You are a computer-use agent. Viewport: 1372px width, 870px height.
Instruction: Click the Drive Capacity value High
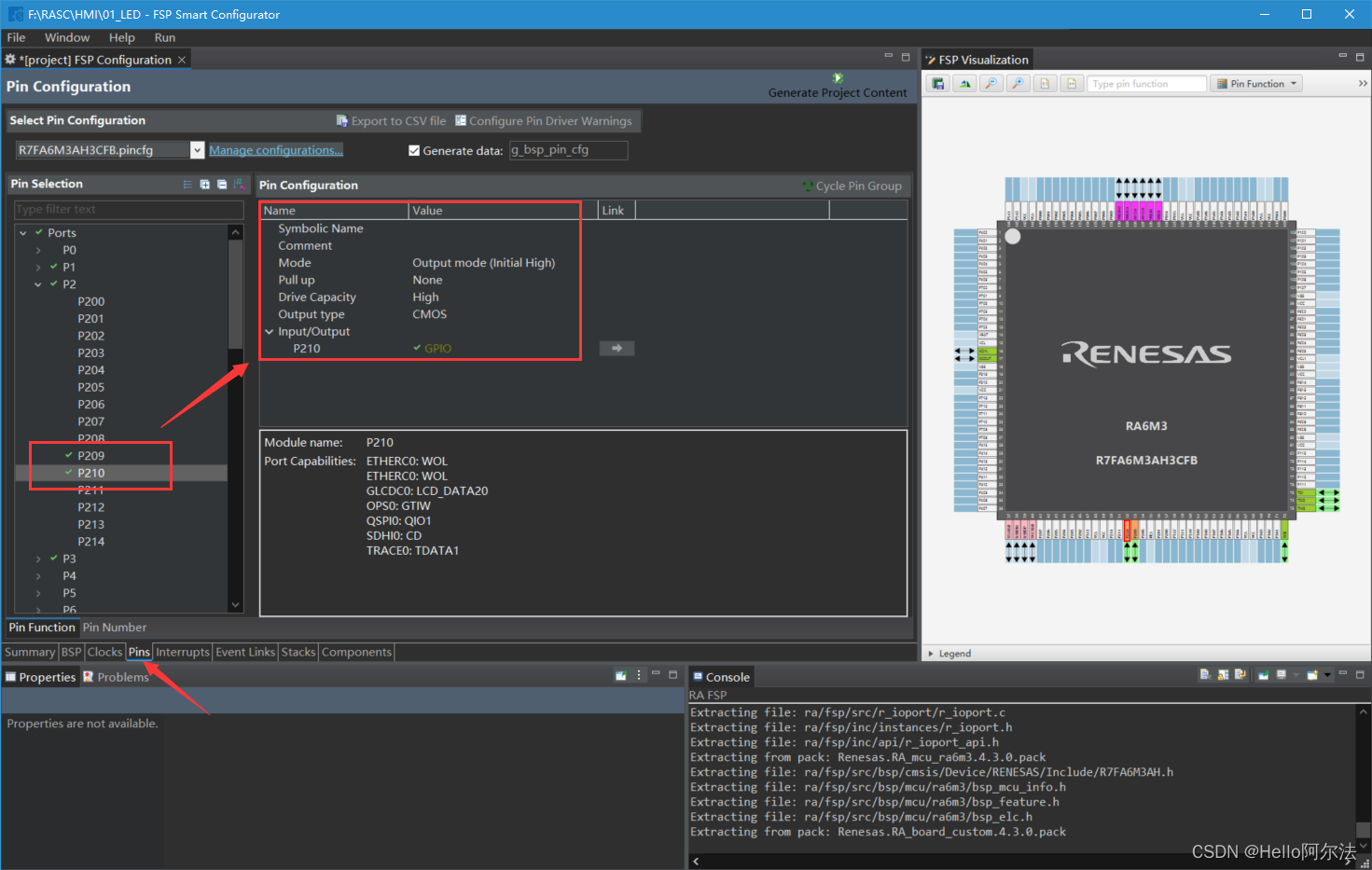(425, 297)
